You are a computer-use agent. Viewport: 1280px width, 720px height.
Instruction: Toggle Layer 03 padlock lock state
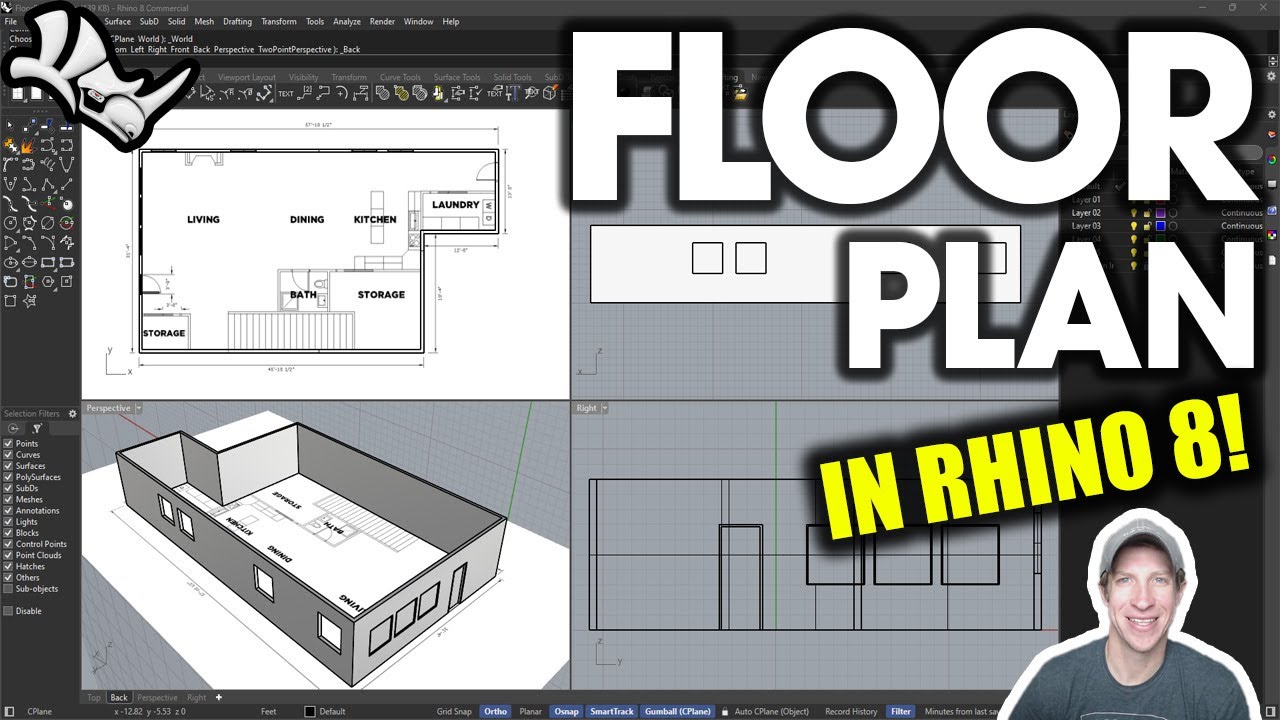[1147, 226]
